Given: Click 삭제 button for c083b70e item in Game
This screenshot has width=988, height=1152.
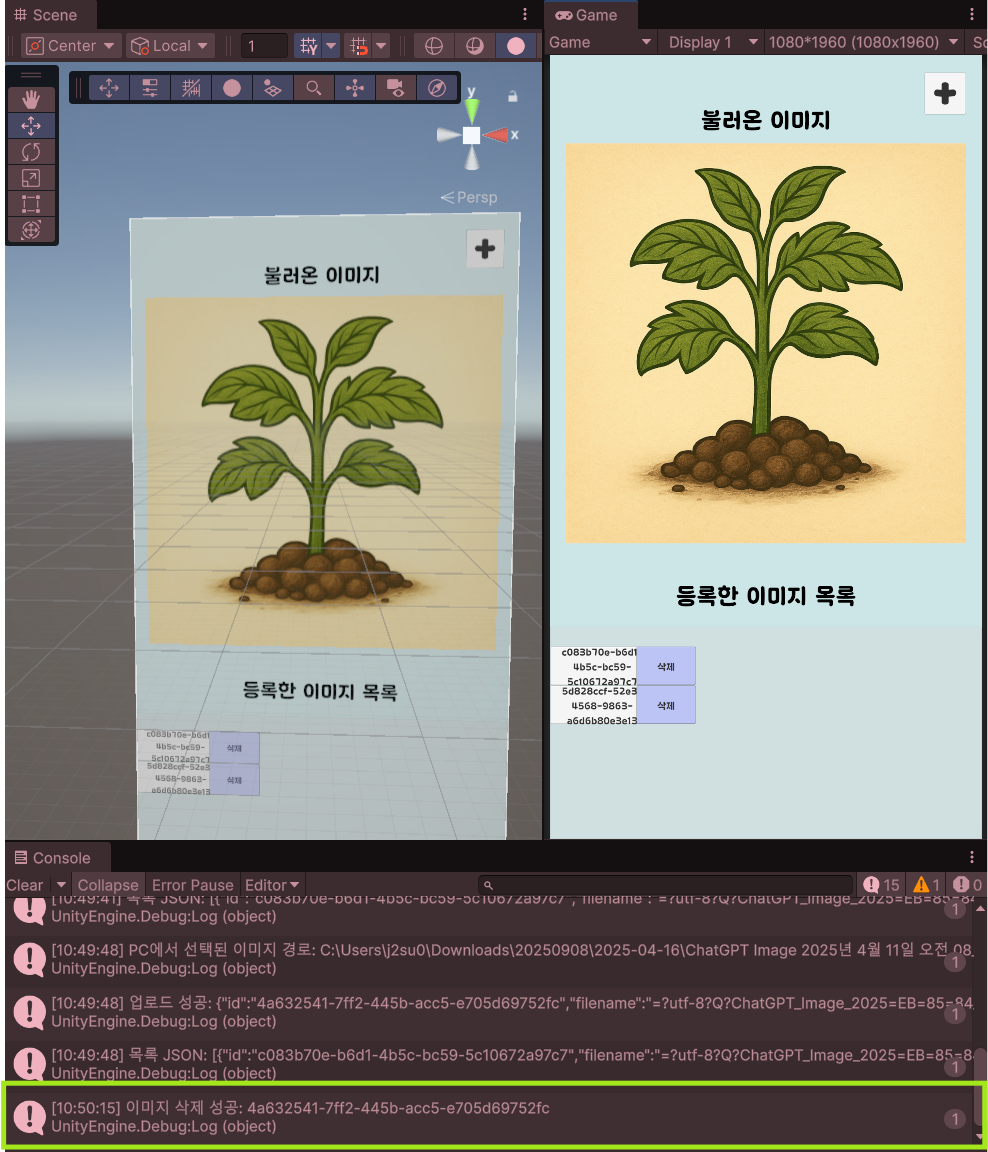Looking at the screenshot, I should pos(666,666).
